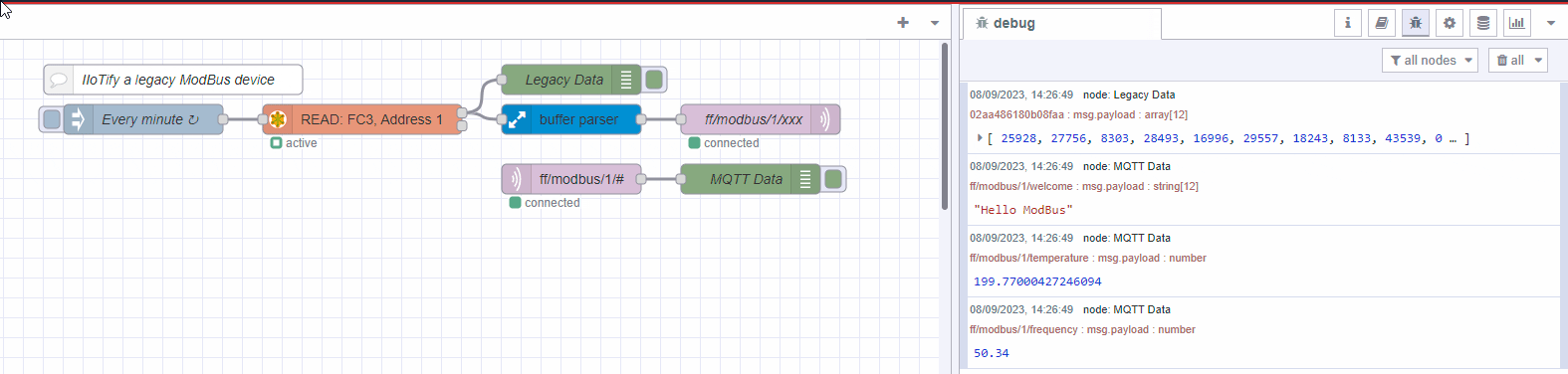Select the ff/modbus/1/xxx MQTT out node
Screen dimensions: 1568x374
[x=761, y=119]
